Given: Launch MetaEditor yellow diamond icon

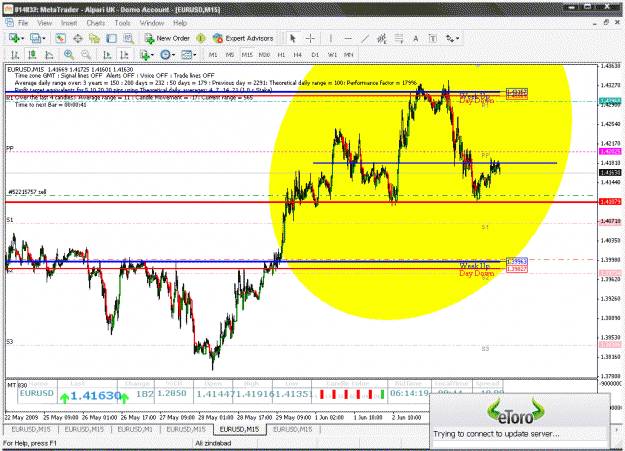Looking at the screenshot, I should [x=201, y=38].
